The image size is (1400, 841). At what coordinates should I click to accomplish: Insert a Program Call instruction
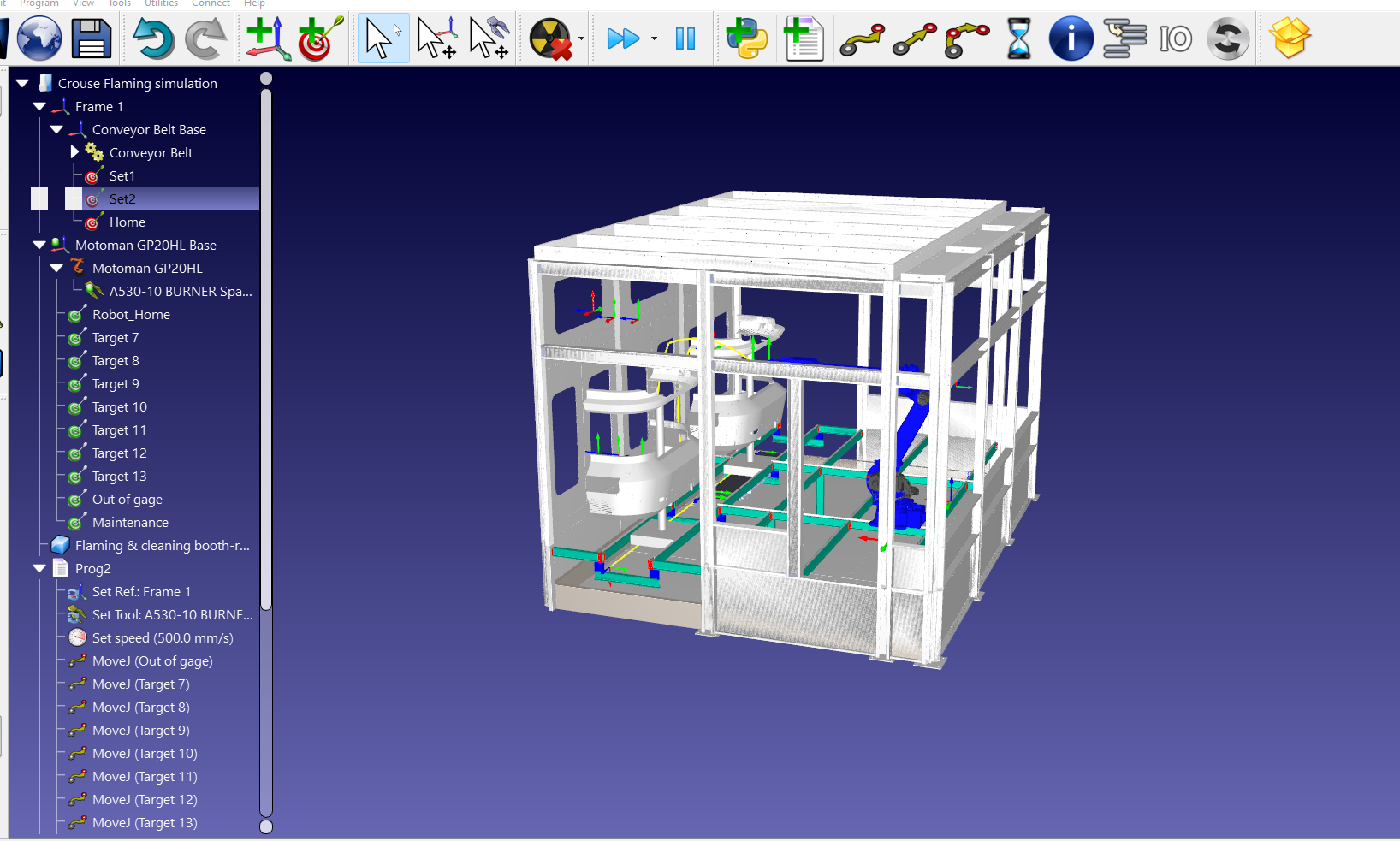pyautogui.click(x=1124, y=38)
